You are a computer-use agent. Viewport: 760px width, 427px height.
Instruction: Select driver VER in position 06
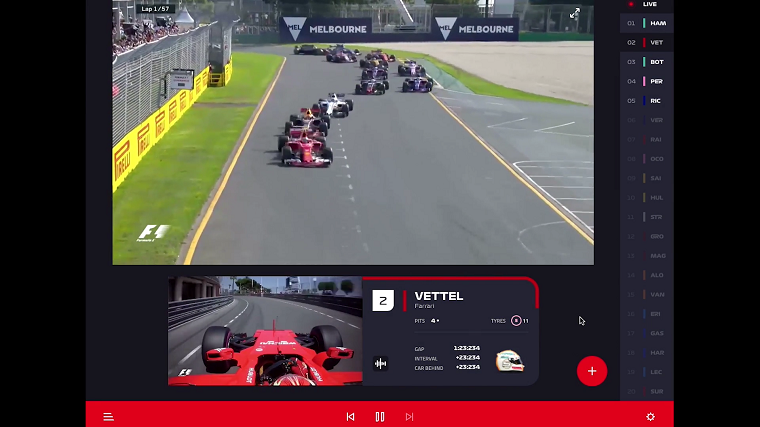tap(647, 120)
